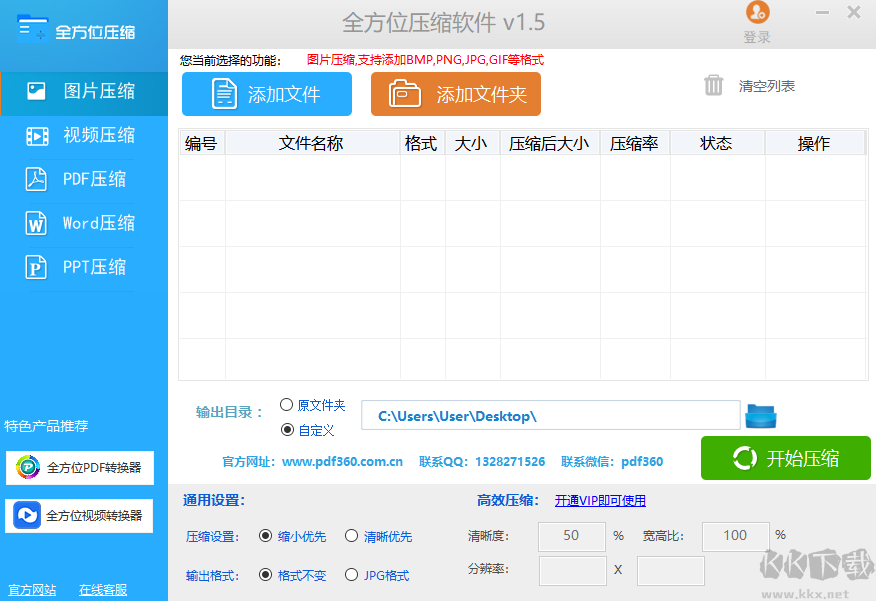This screenshot has width=876, height=601.
Task: Open the 开通VIP即可使用 link
Action: [x=599, y=499]
